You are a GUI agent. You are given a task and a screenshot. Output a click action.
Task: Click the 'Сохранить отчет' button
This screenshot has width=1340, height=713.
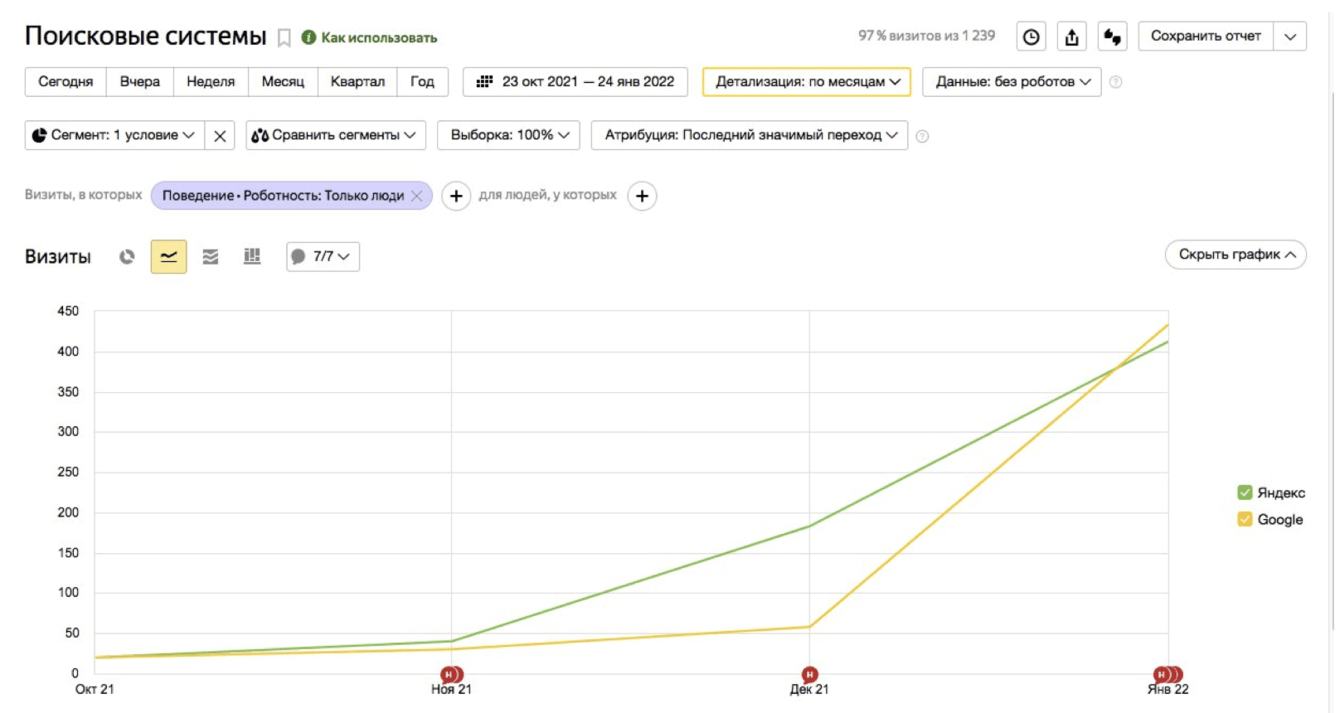pos(1205,36)
